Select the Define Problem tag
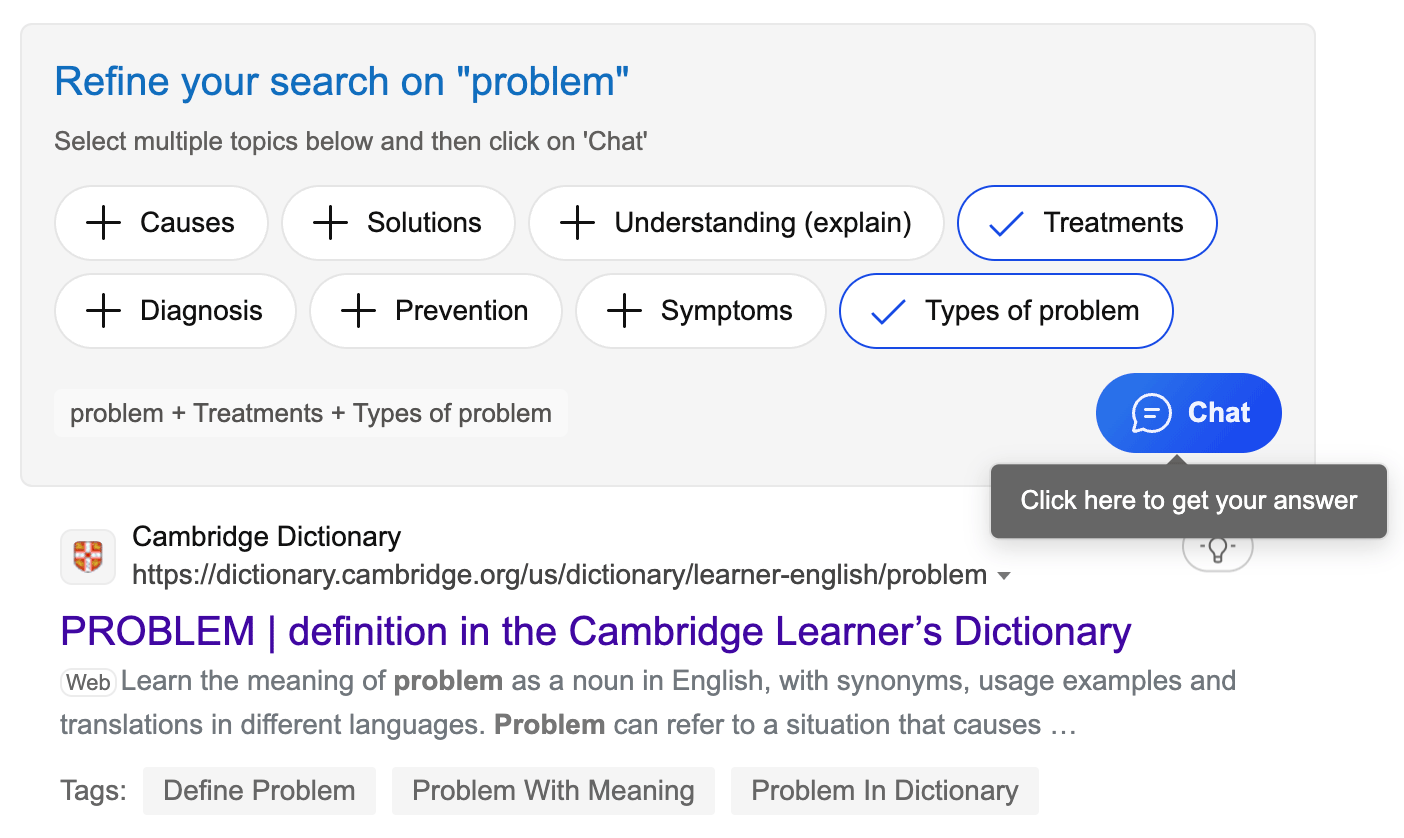The width and height of the screenshot is (1404, 838). [259, 791]
